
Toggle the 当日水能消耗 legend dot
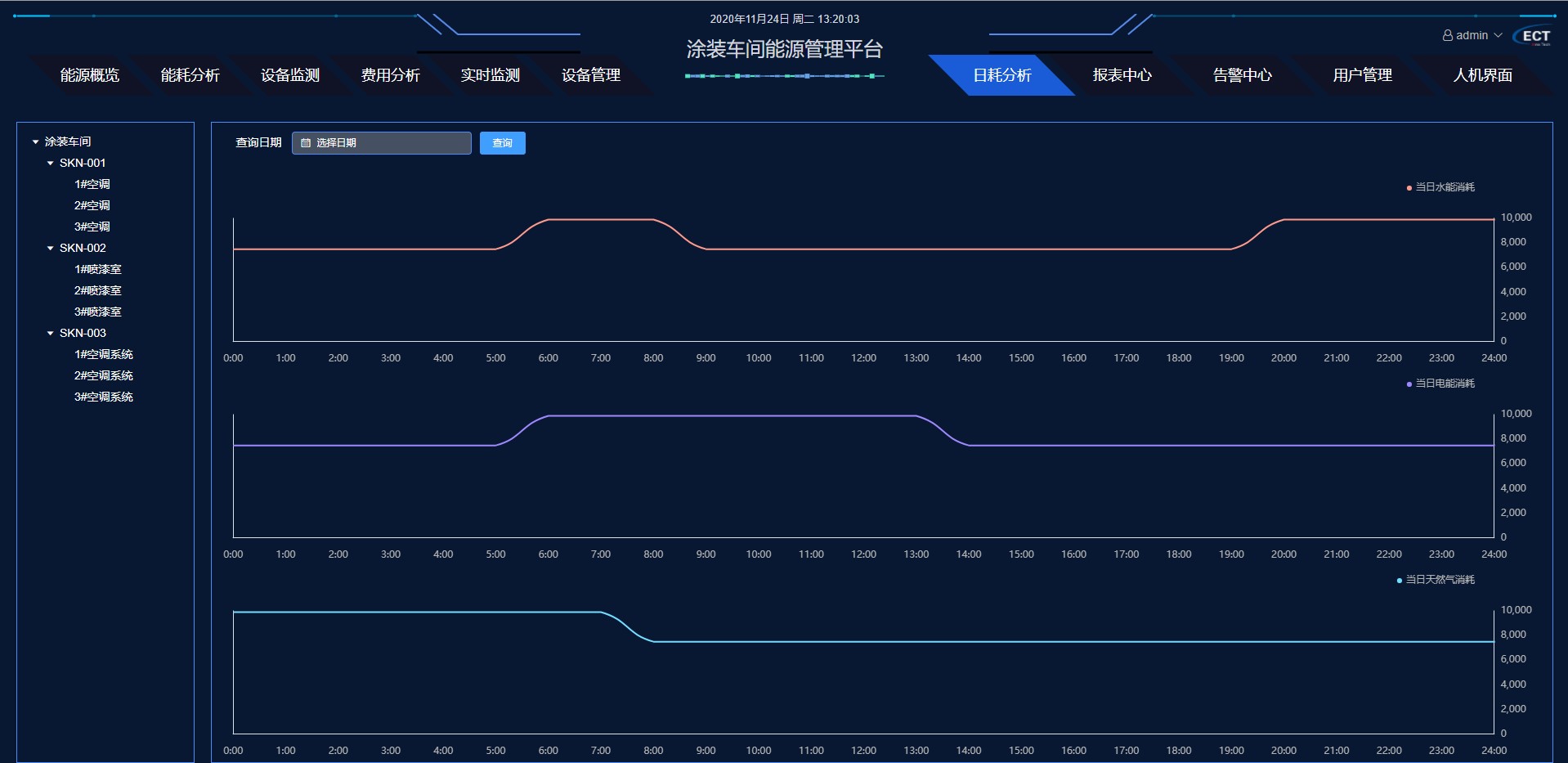coord(1409,188)
